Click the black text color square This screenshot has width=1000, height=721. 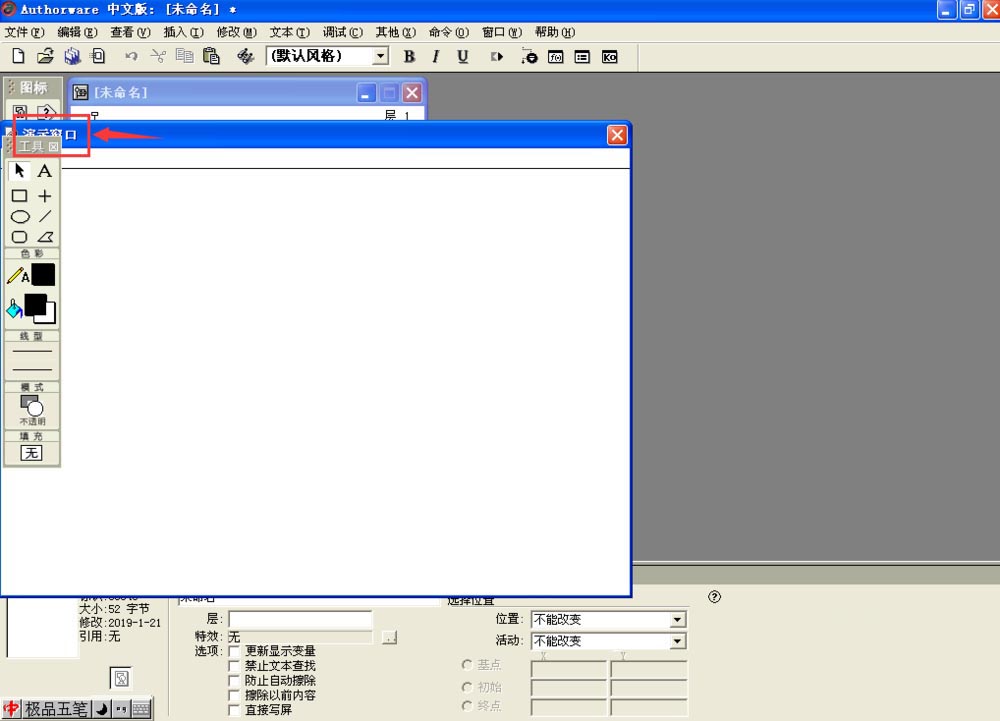[43, 275]
